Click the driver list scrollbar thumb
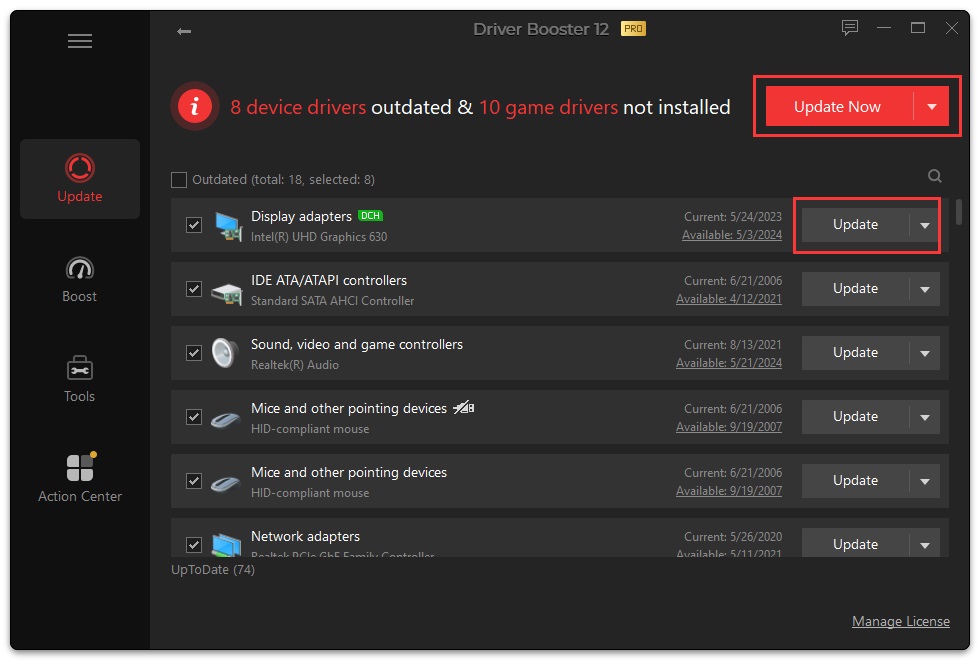This screenshot has width=980, height=660. (x=958, y=212)
